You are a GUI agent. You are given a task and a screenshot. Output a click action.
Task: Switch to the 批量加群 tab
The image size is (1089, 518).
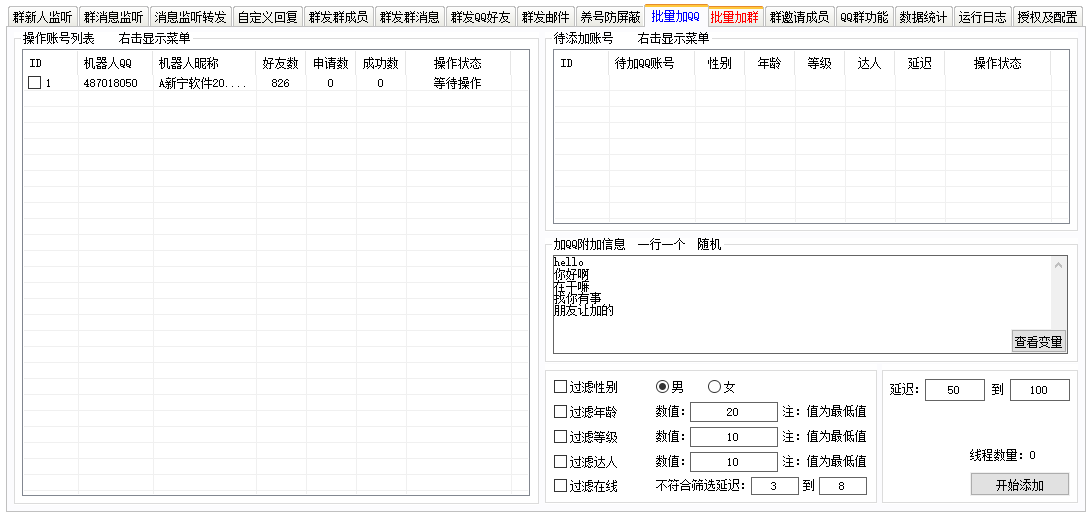click(735, 17)
